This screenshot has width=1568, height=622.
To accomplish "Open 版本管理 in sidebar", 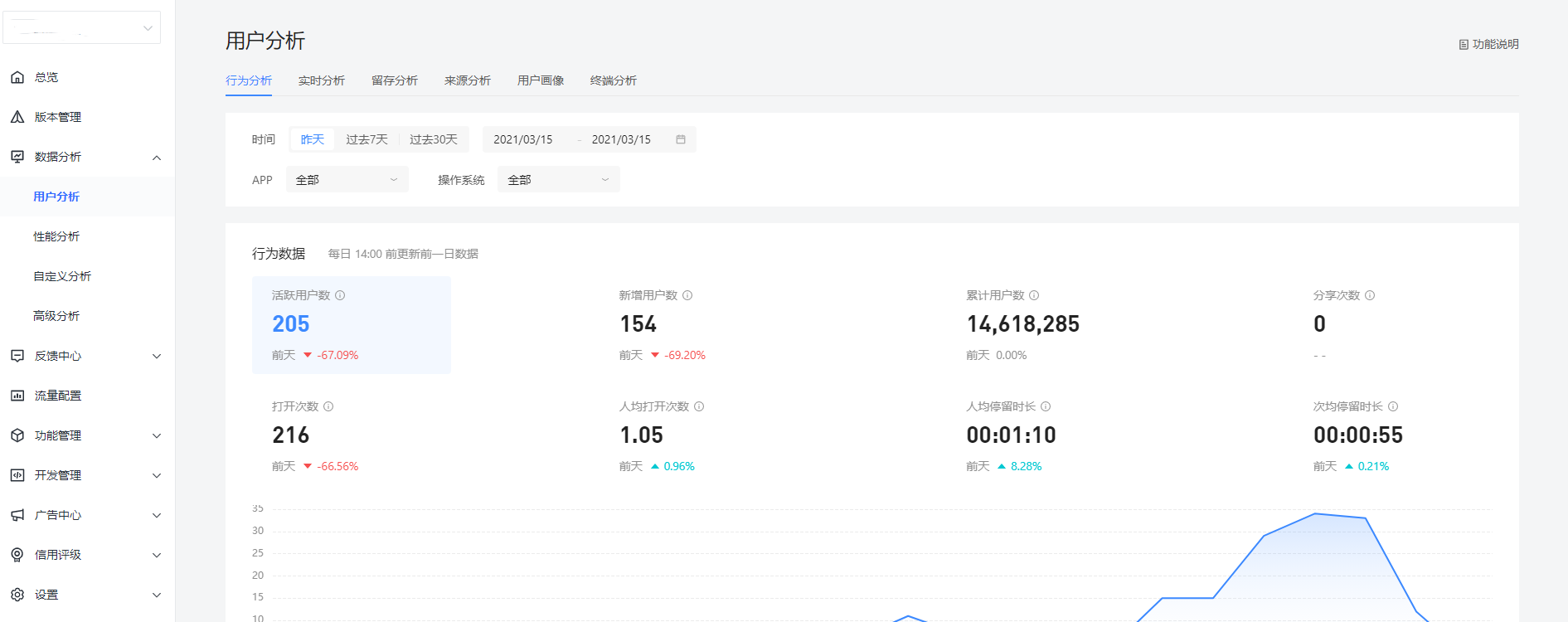I will (x=87, y=117).
